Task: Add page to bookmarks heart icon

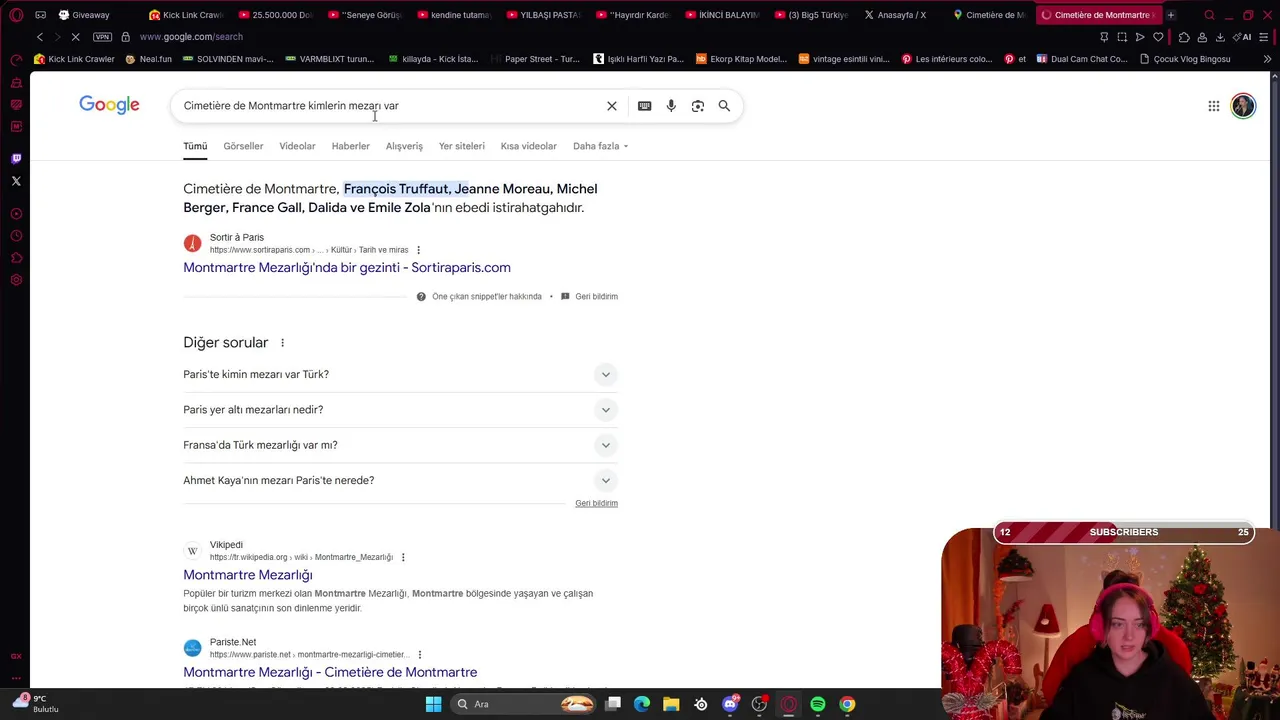Action: click(1158, 37)
